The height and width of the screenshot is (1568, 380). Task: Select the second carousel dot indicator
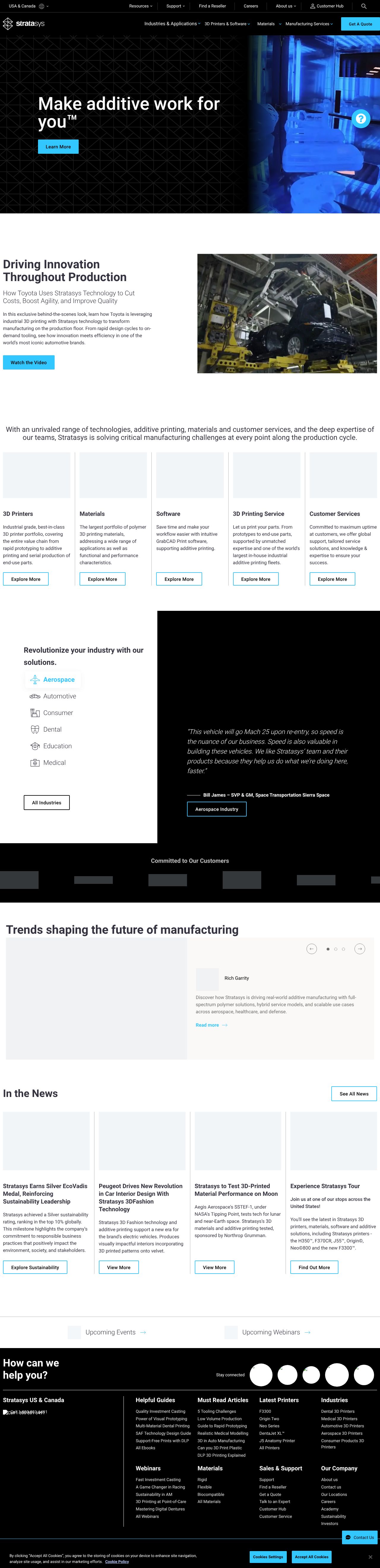click(x=335, y=948)
